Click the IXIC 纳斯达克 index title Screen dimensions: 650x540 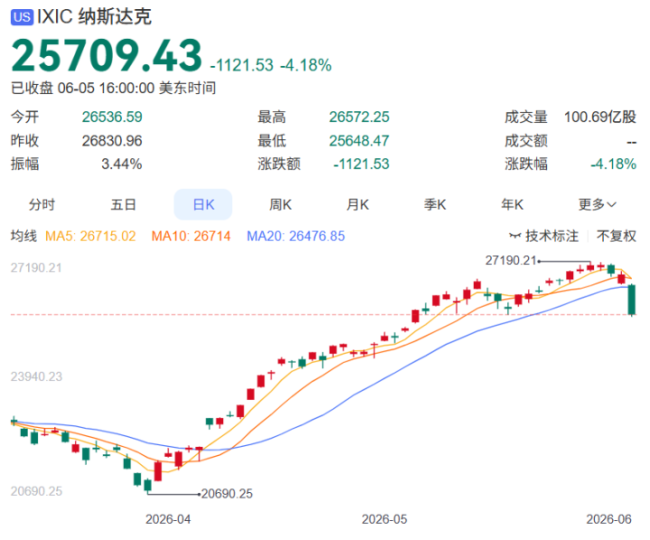point(94,17)
